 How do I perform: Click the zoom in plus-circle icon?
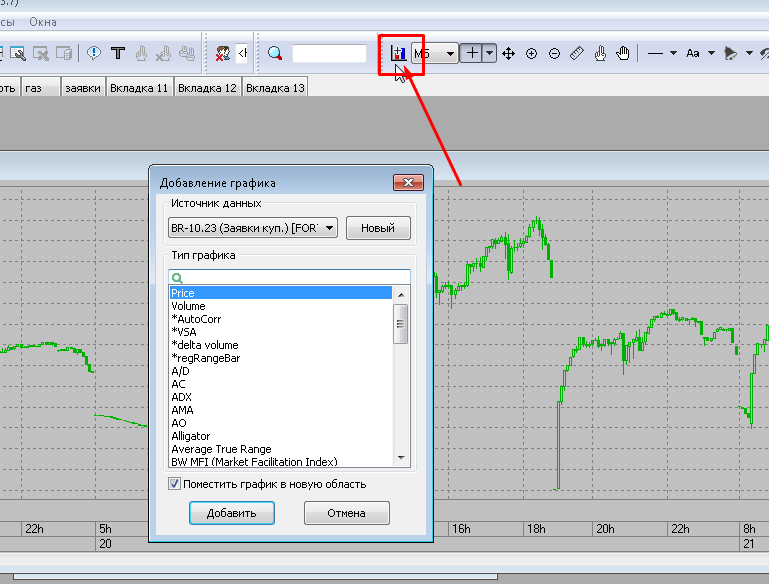(531, 53)
